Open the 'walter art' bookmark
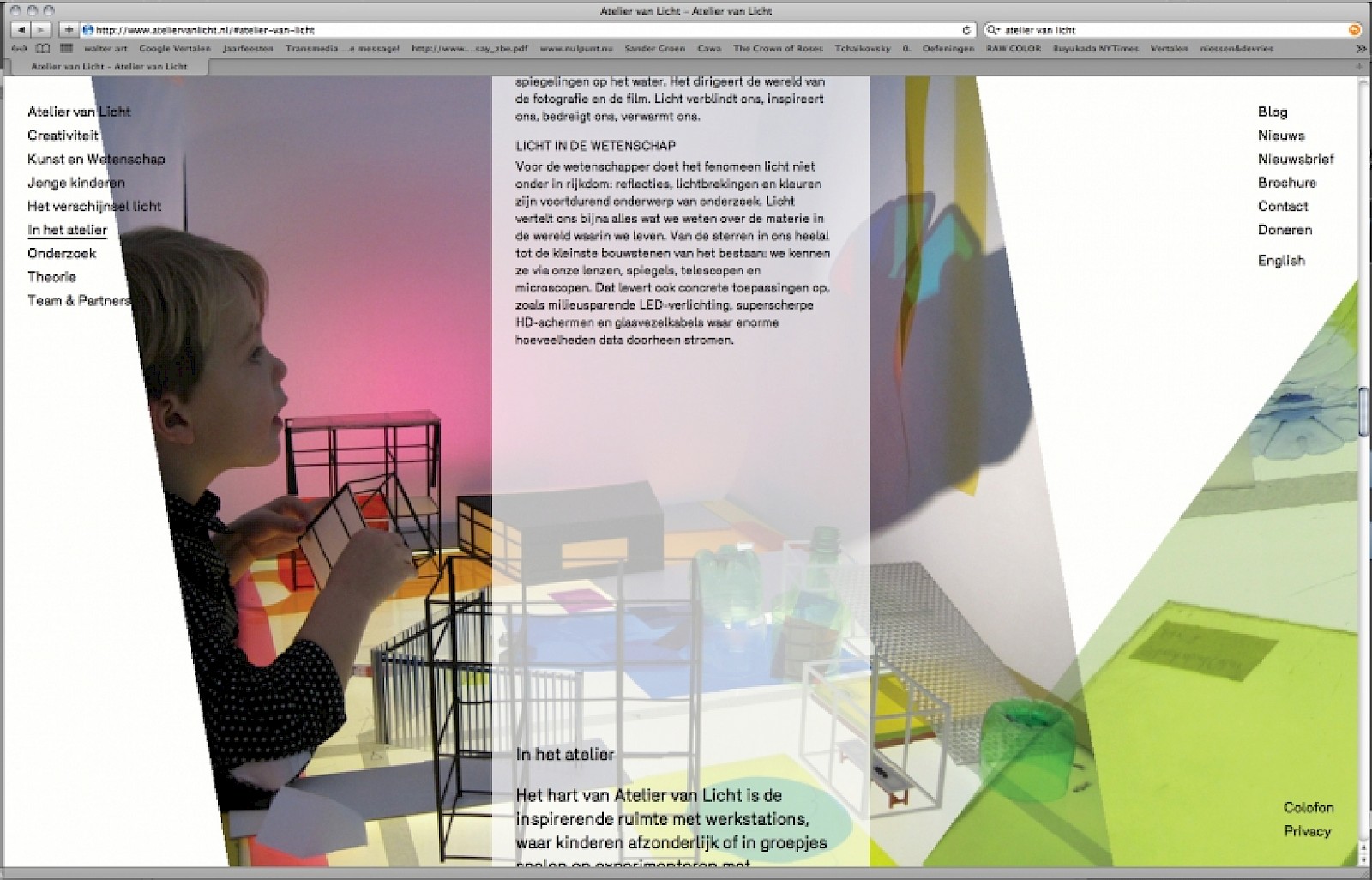1372x880 pixels. pyautogui.click(x=105, y=49)
